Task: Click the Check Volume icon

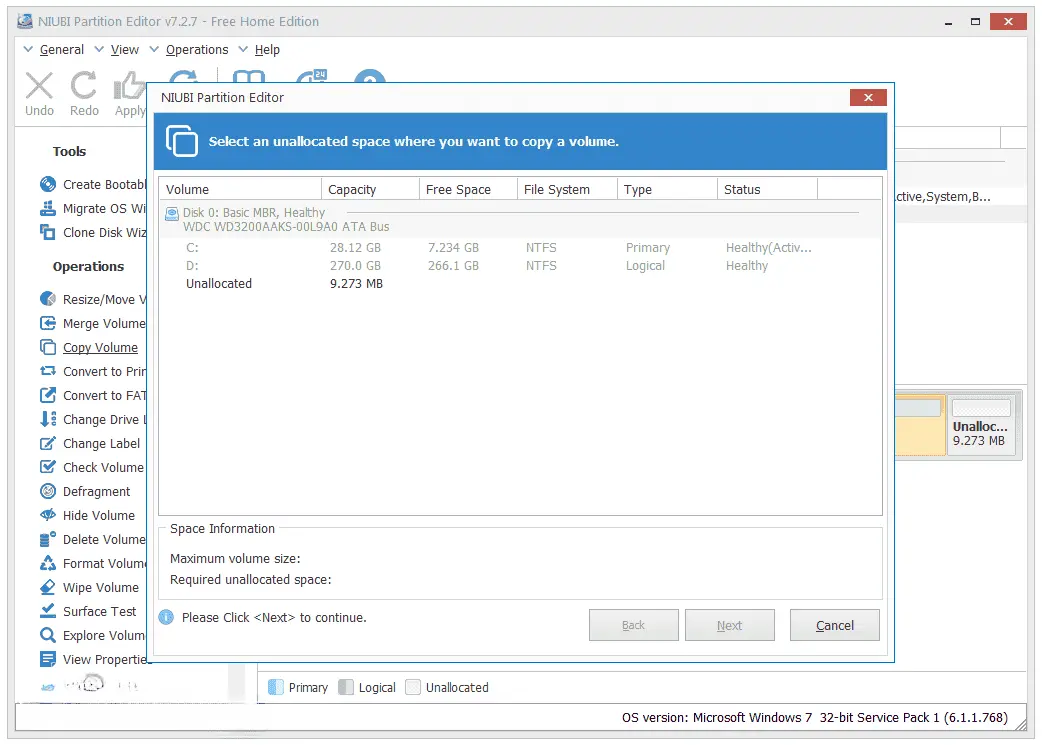Action: click(x=48, y=467)
